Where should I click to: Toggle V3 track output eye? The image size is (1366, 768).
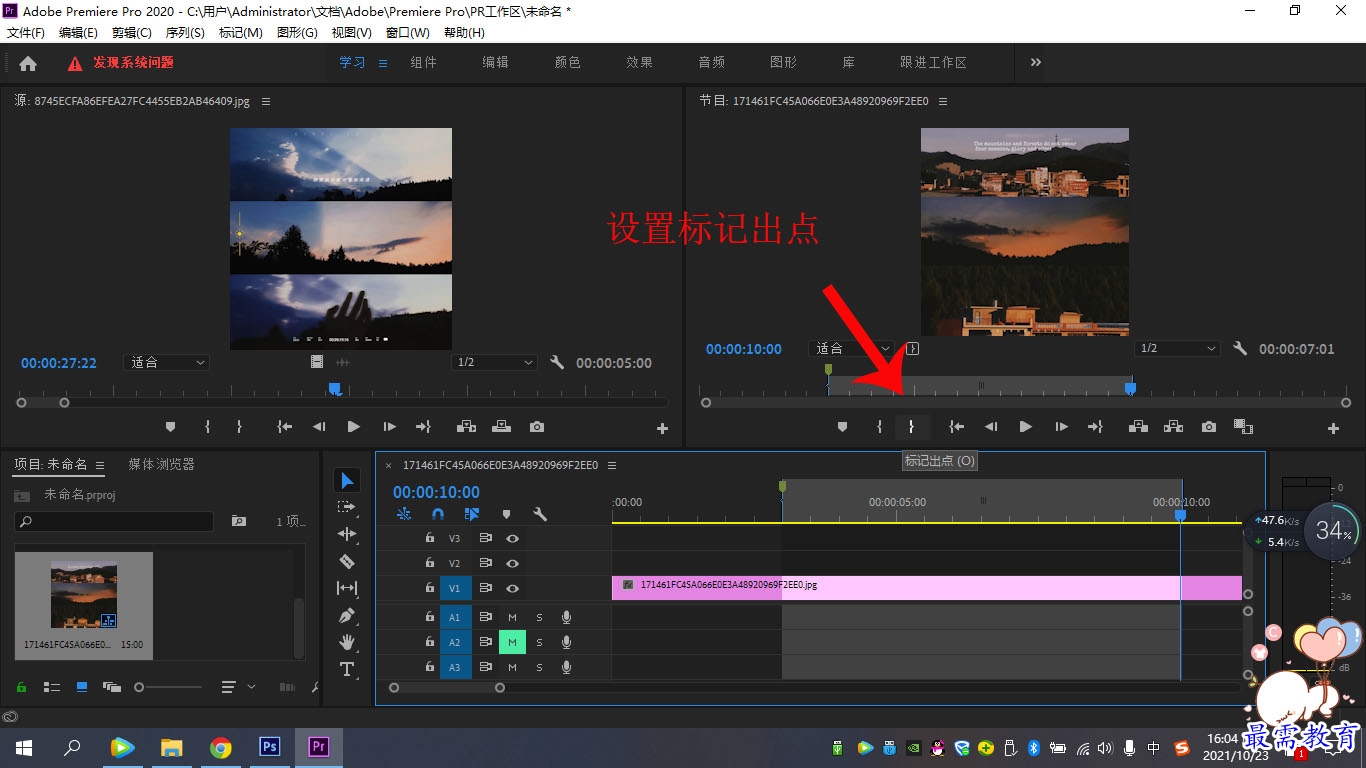(x=512, y=538)
